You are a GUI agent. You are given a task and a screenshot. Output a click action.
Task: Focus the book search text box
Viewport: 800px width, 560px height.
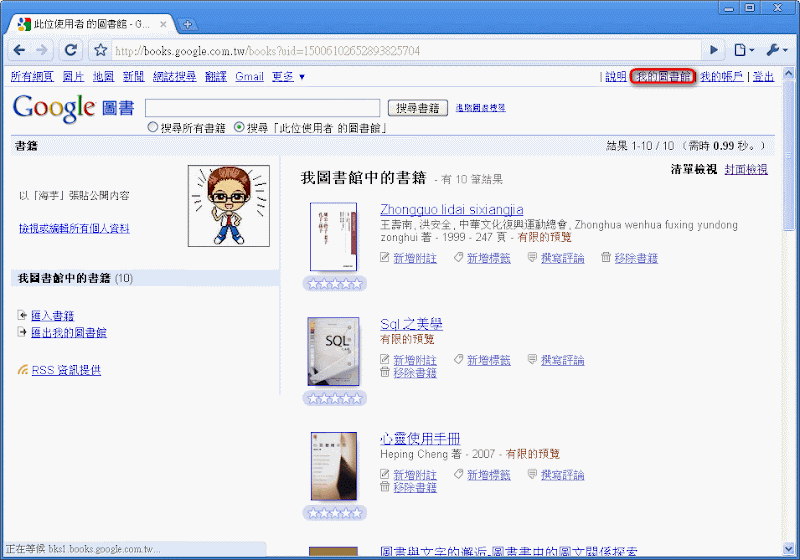263,108
